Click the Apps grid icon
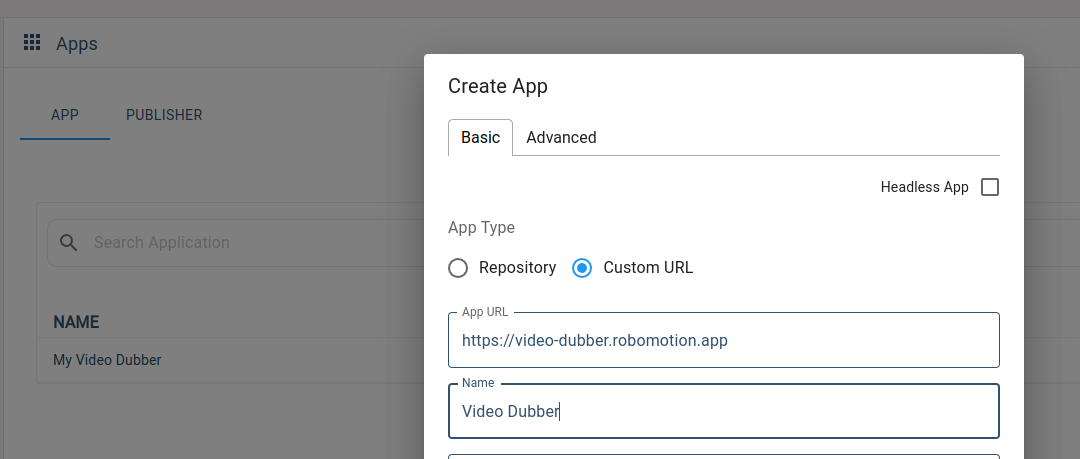Image resolution: width=1080 pixels, height=459 pixels. pos(32,43)
